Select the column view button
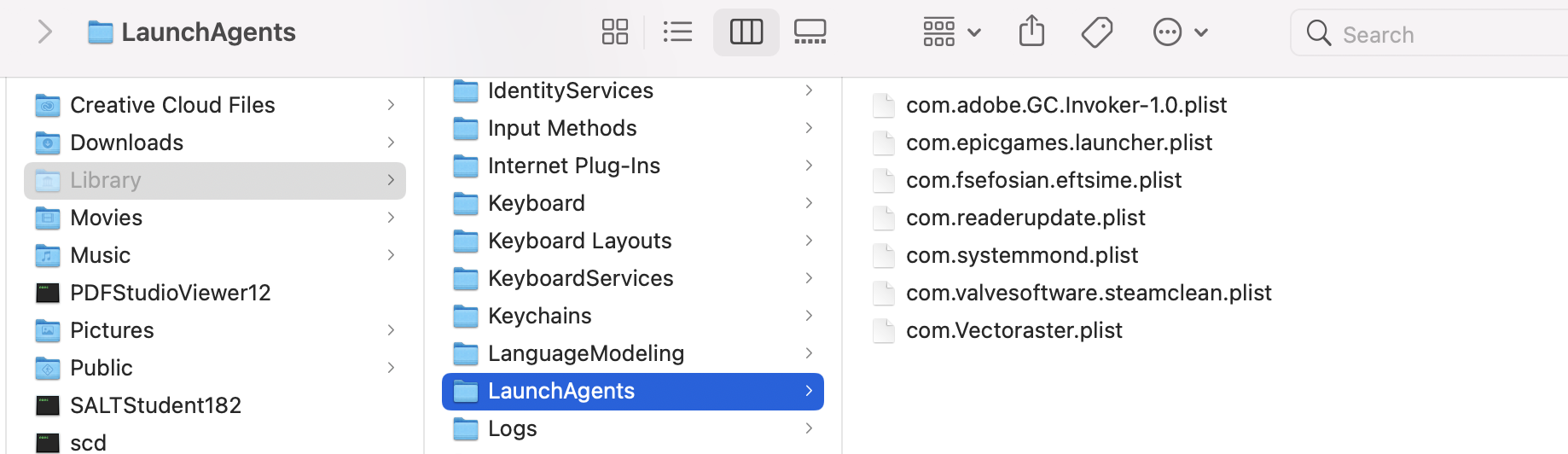Image resolution: width=1568 pixels, height=454 pixels. click(746, 32)
